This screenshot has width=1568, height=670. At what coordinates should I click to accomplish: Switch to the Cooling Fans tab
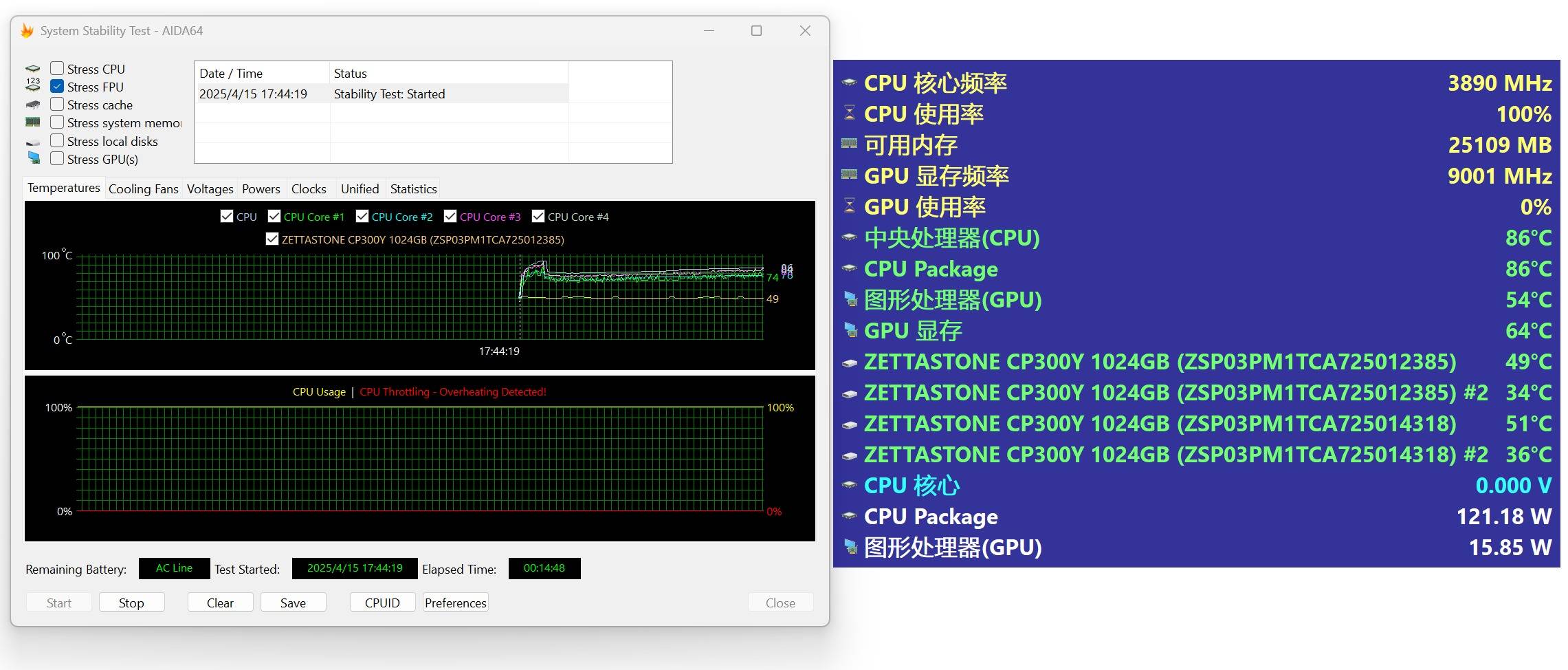(143, 189)
